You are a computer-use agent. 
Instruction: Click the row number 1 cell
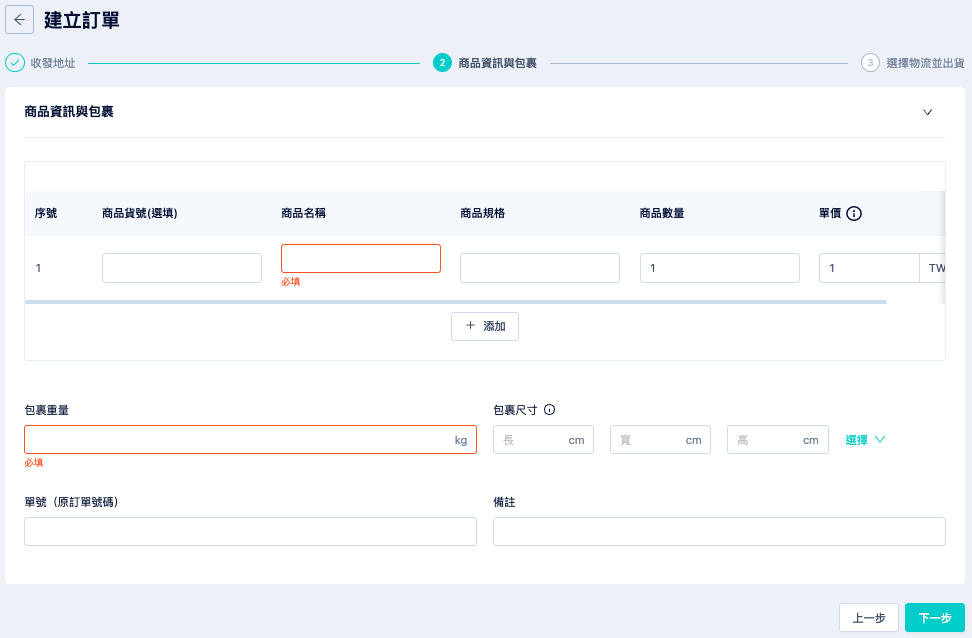coord(38,268)
